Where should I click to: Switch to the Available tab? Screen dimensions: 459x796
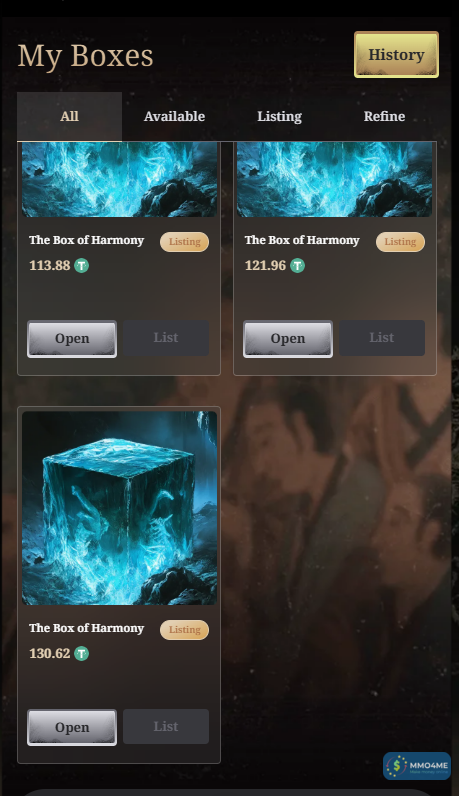174,116
